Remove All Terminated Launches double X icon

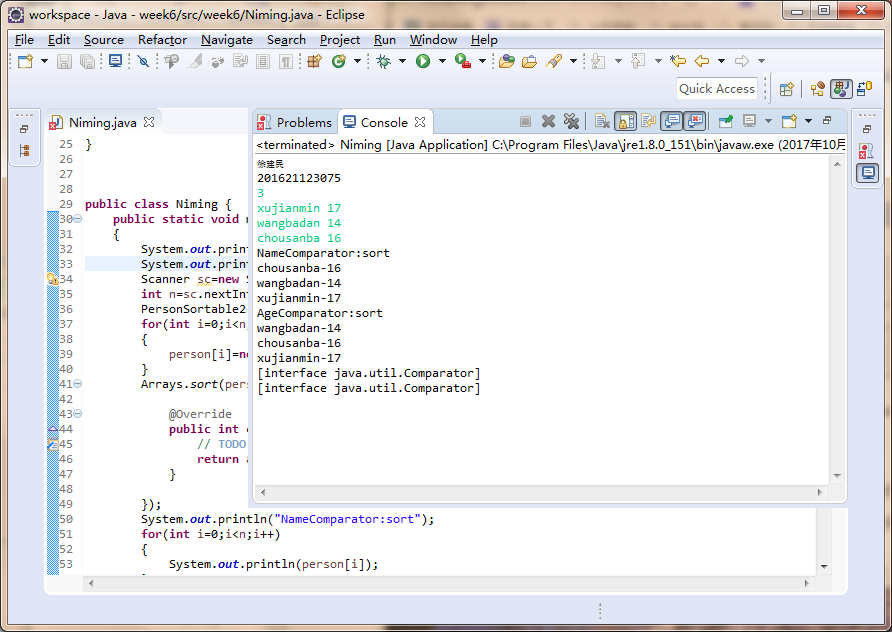[571, 121]
